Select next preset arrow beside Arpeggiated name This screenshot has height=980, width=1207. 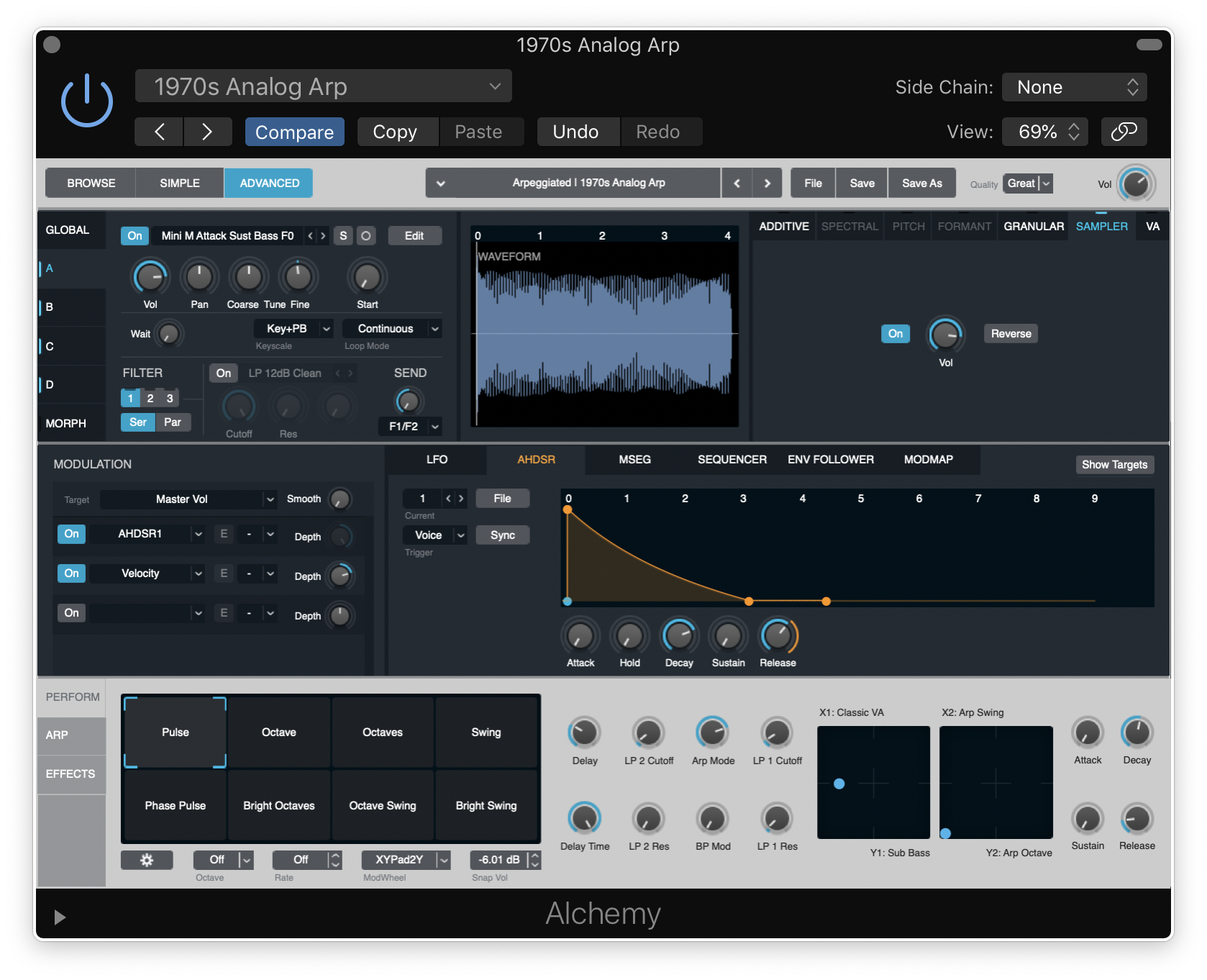point(768,183)
